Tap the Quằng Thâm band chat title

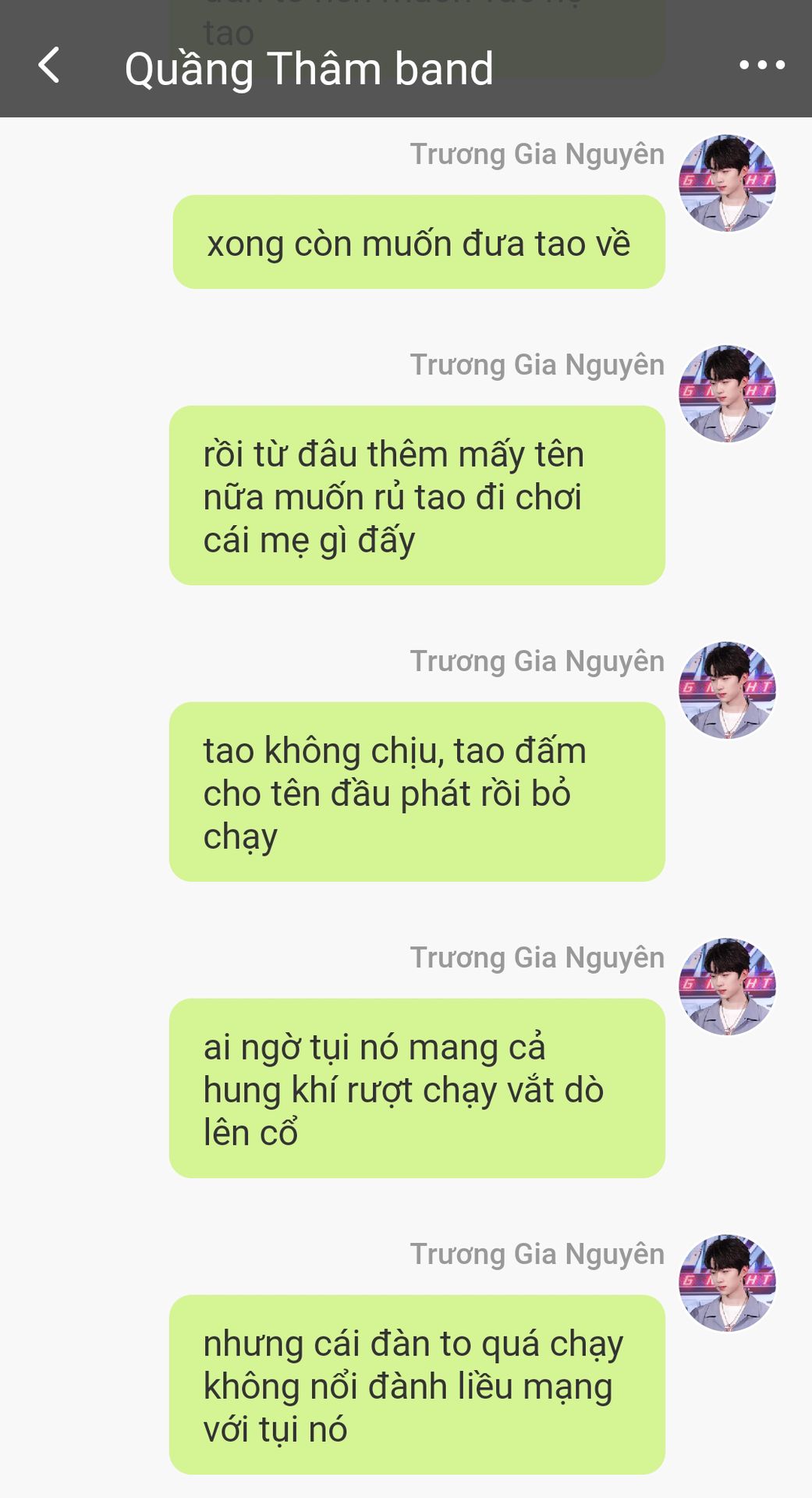point(309,69)
